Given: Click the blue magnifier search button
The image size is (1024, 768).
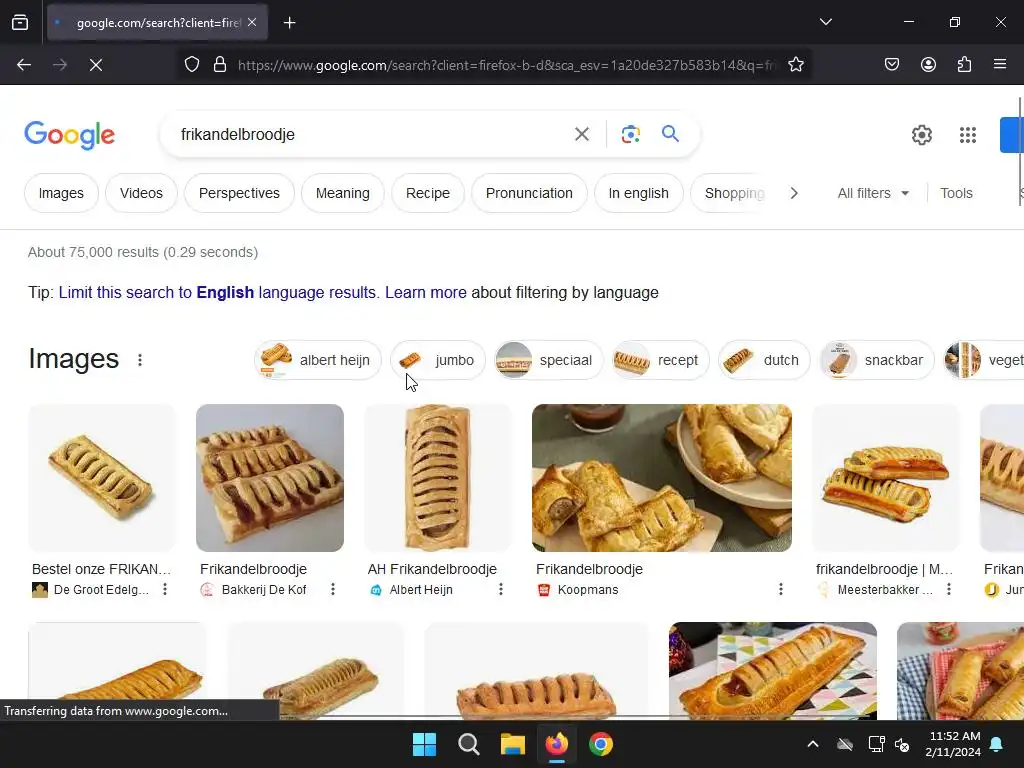Looking at the screenshot, I should pos(670,134).
